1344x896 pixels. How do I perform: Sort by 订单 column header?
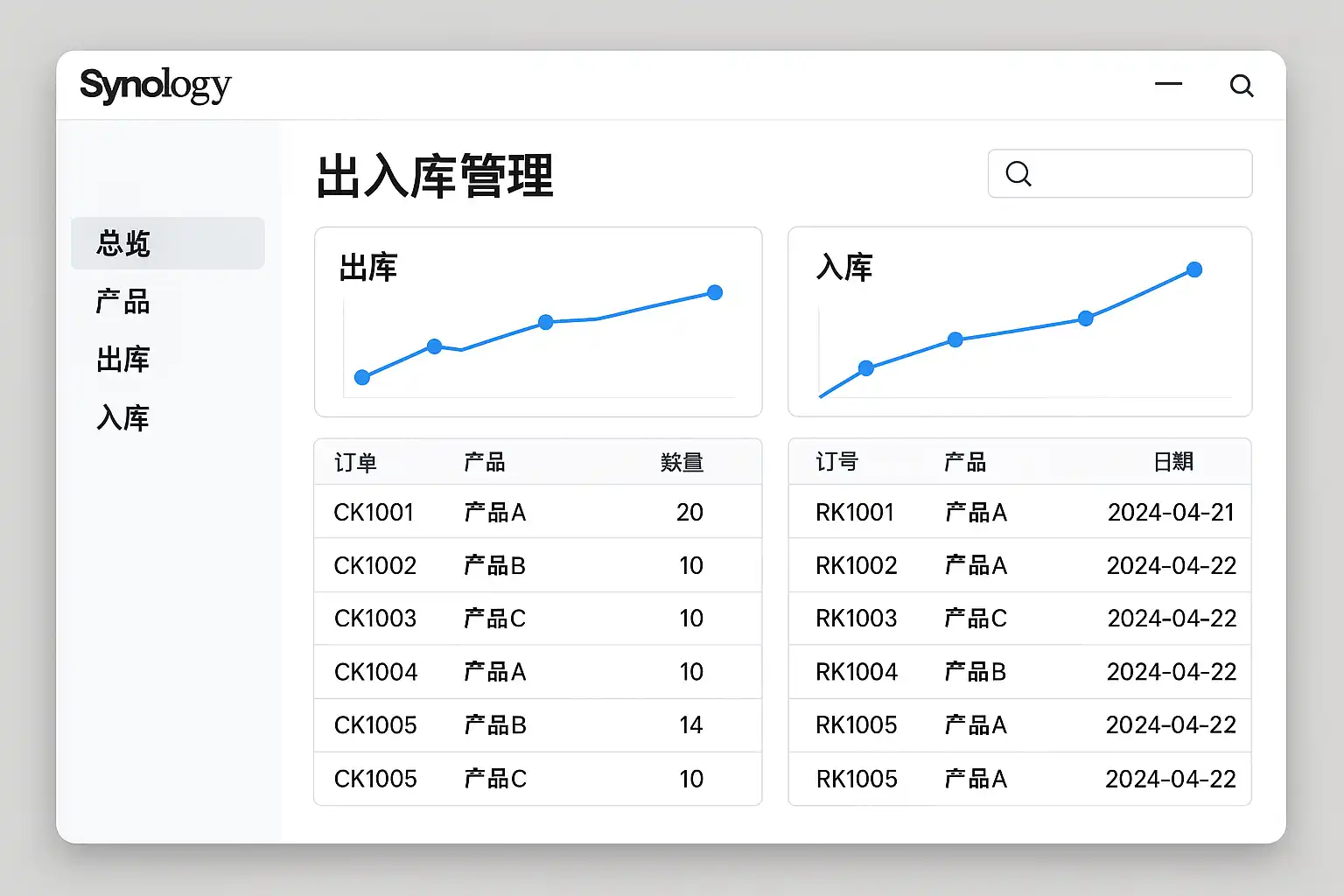(355, 462)
